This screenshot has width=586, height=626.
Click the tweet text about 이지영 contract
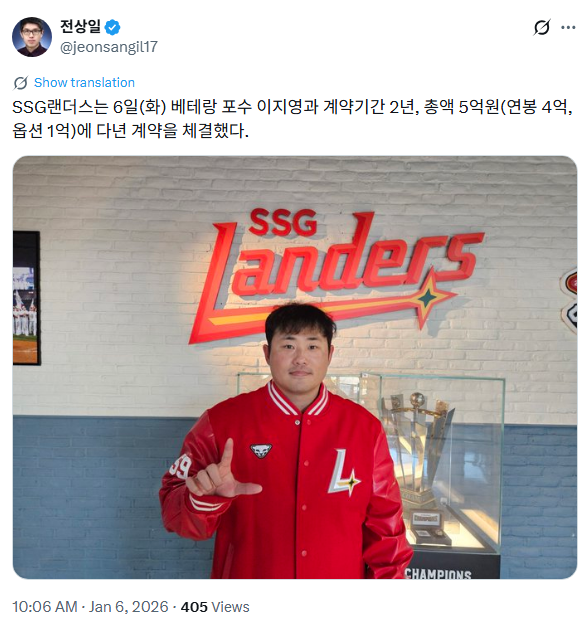click(292, 119)
